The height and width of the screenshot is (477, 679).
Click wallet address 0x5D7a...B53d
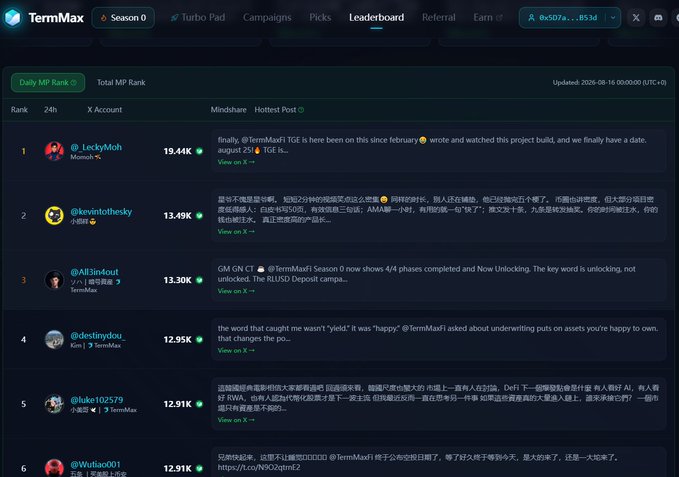coord(563,18)
